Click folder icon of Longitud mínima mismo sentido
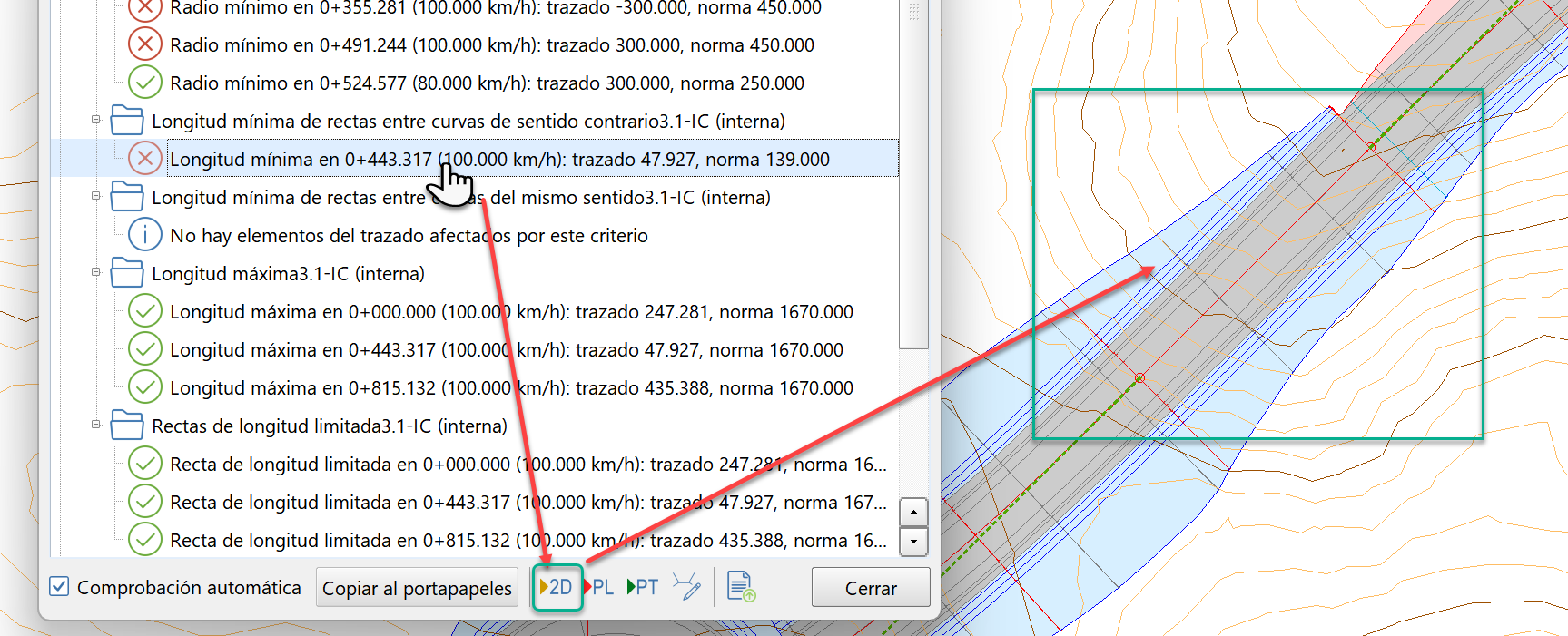Viewport: 1568px width, 636px height. (127, 196)
